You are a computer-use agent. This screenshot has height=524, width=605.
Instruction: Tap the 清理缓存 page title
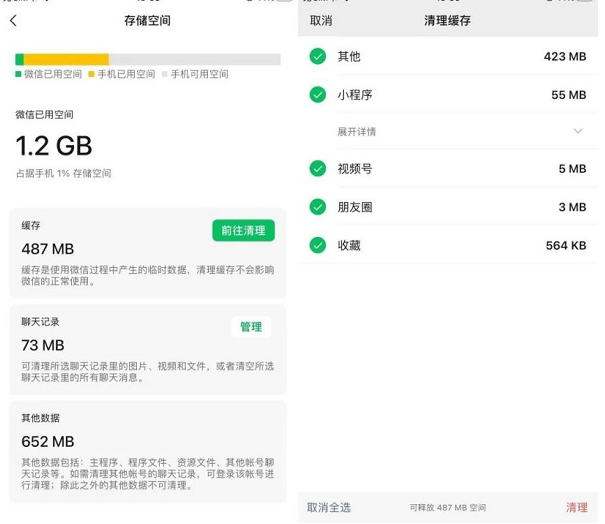click(447, 20)
